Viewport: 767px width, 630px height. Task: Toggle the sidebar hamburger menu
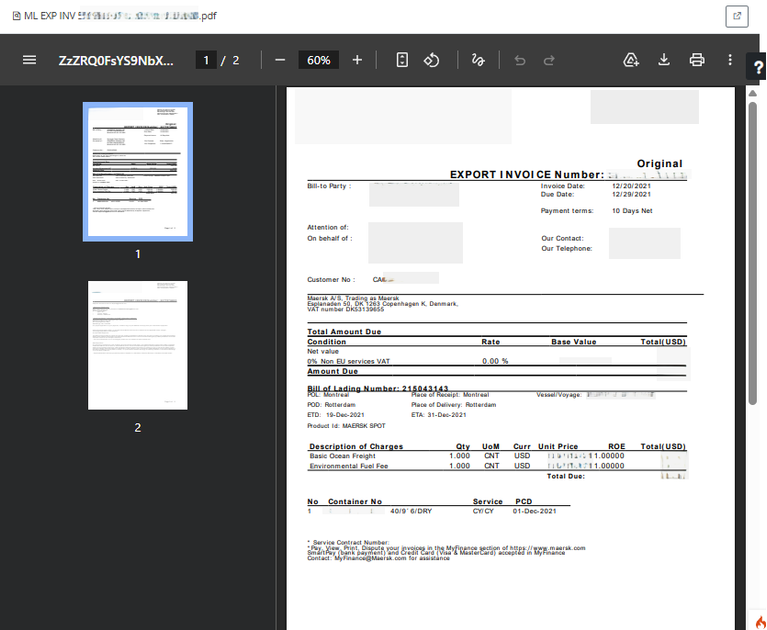click(x=29, y=60)
